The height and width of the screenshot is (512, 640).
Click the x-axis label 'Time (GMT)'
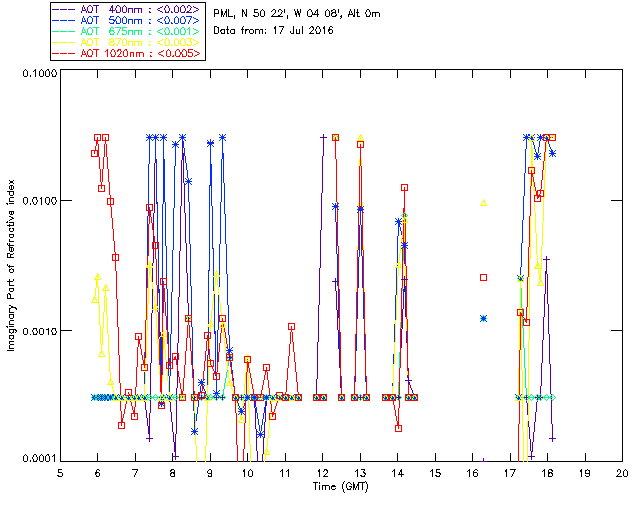click(341, 487)
